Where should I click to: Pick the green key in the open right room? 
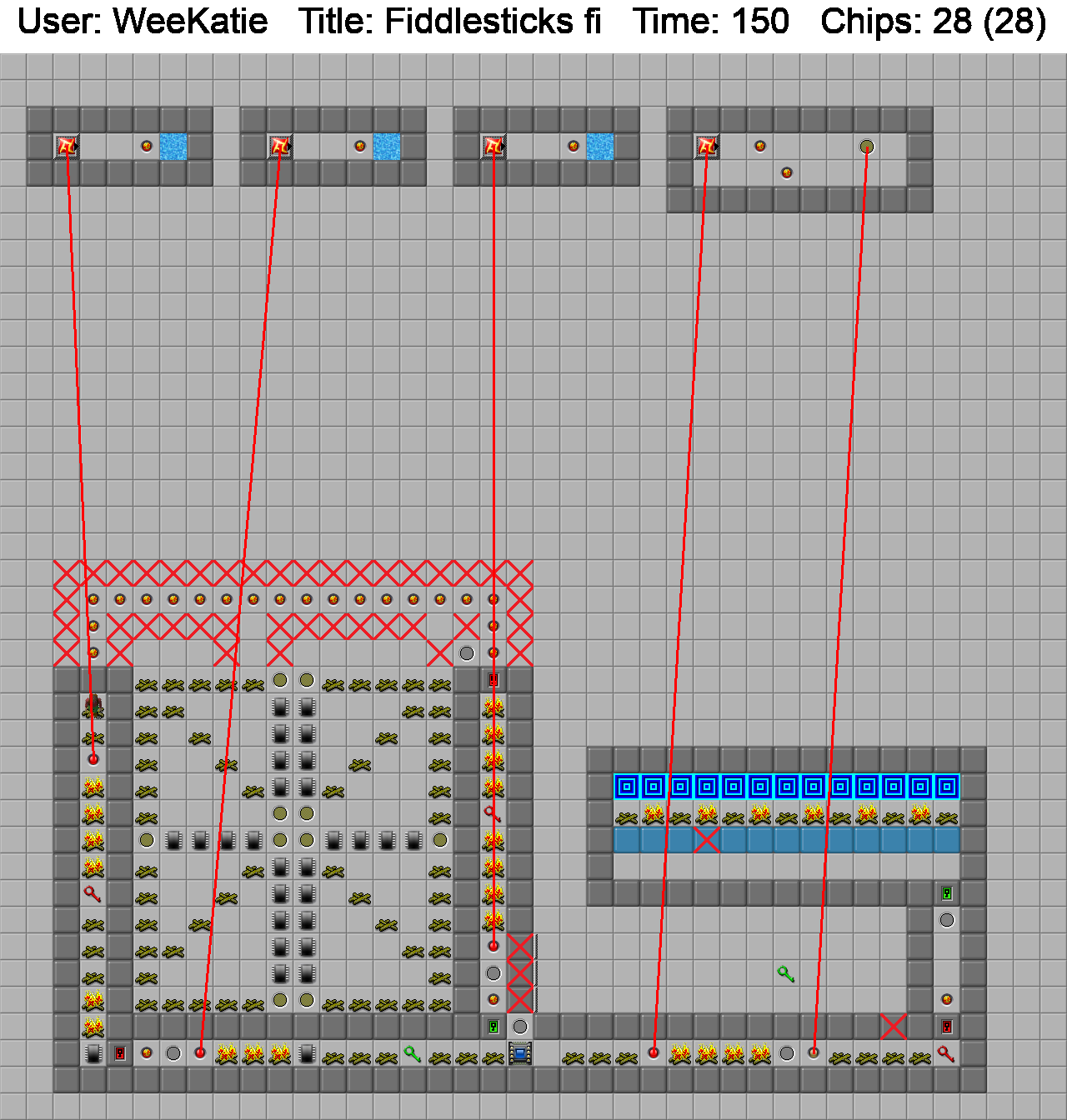point(785,973)
